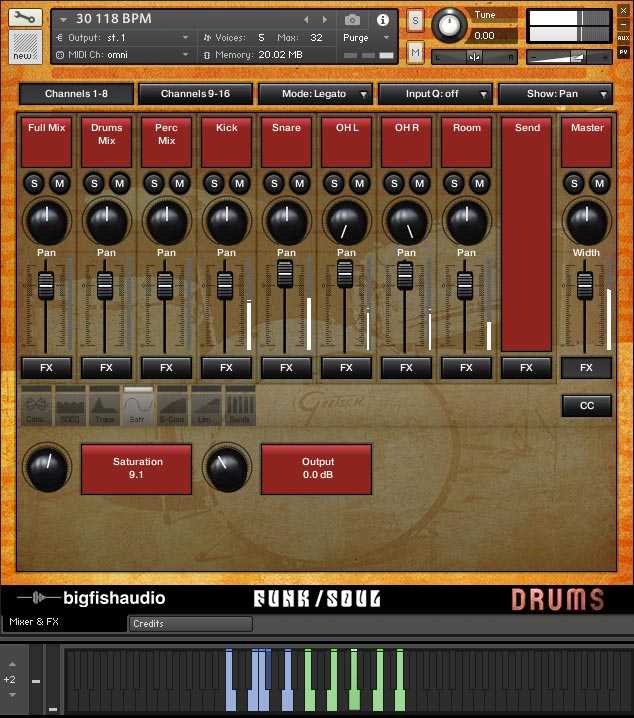The width and height of the screenshot is (634, 718).
Task: Click the Saturation amount knob
Action: tap(47, 468)
